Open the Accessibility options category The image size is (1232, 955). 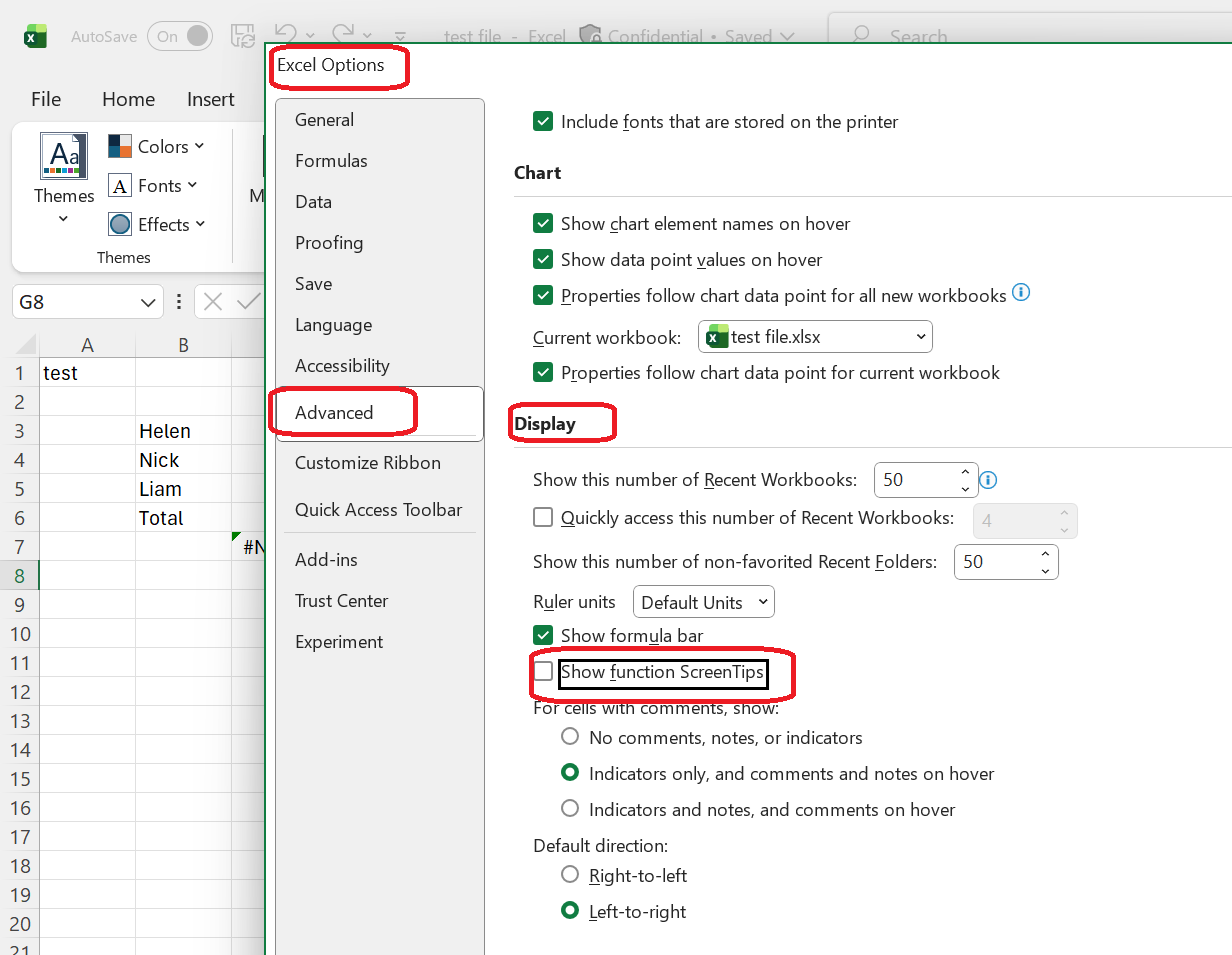pos(379,366)
